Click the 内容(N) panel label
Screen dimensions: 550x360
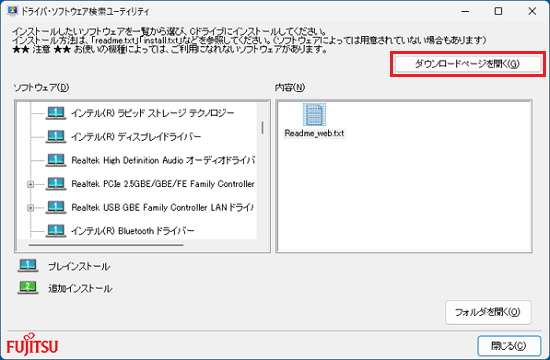point(290,87)
